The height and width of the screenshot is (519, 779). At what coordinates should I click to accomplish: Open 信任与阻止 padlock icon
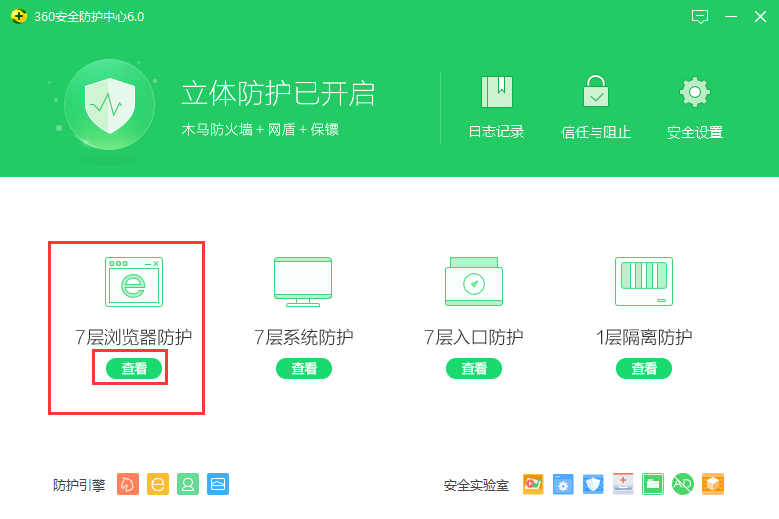[x=596, y=93]
